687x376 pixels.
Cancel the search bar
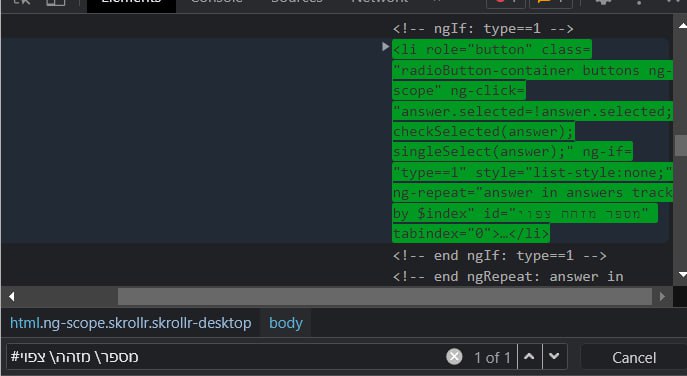click(x=634, y=358)
